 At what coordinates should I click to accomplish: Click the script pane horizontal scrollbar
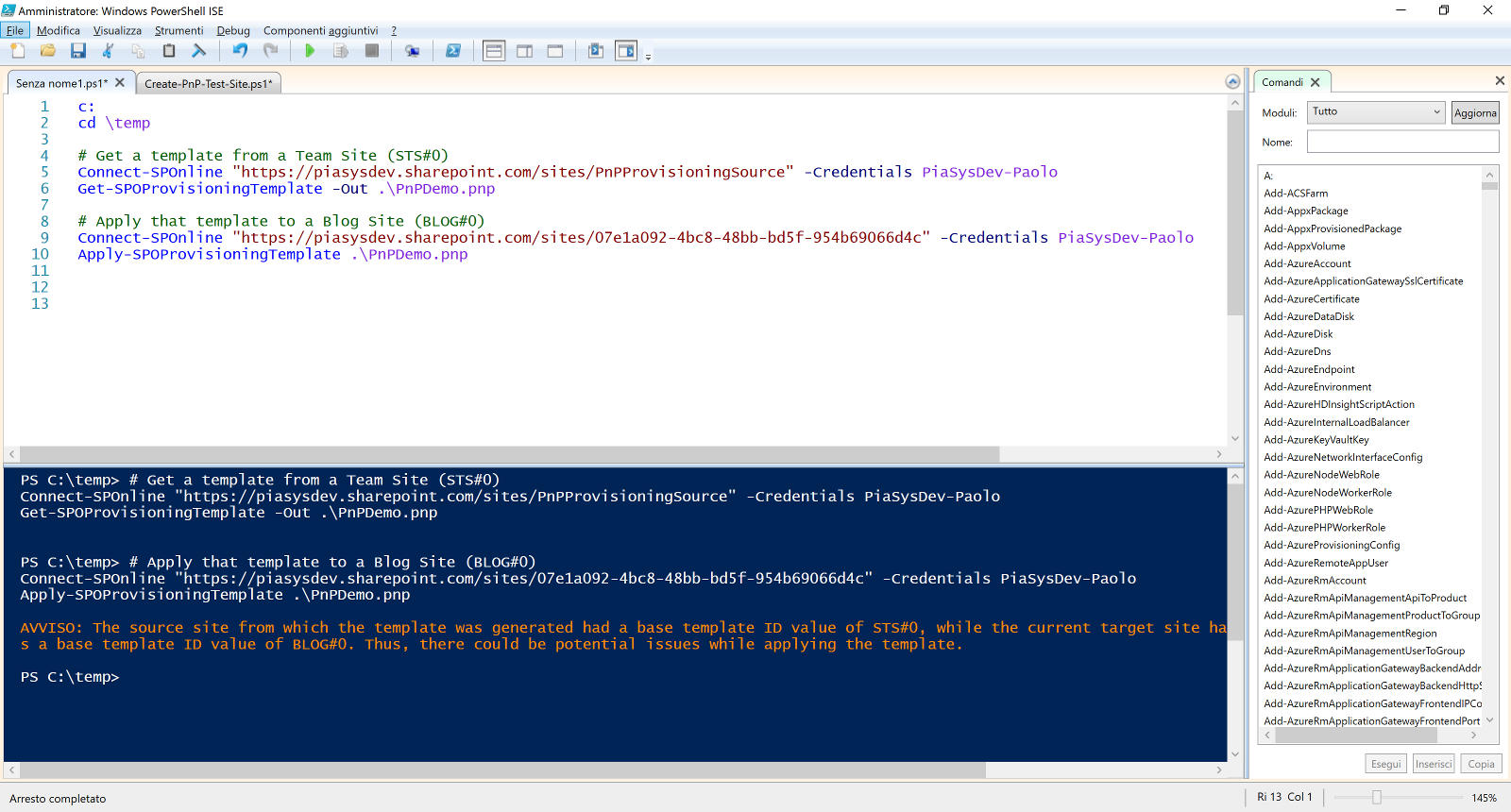click(509, 454)
